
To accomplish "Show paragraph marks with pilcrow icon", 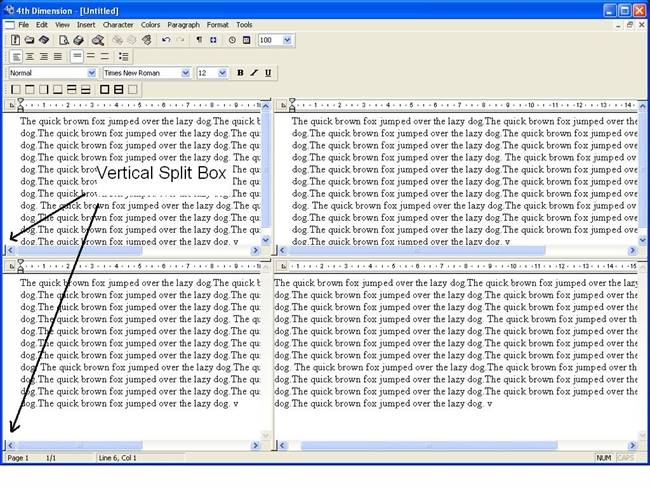I will pos(199,40).
